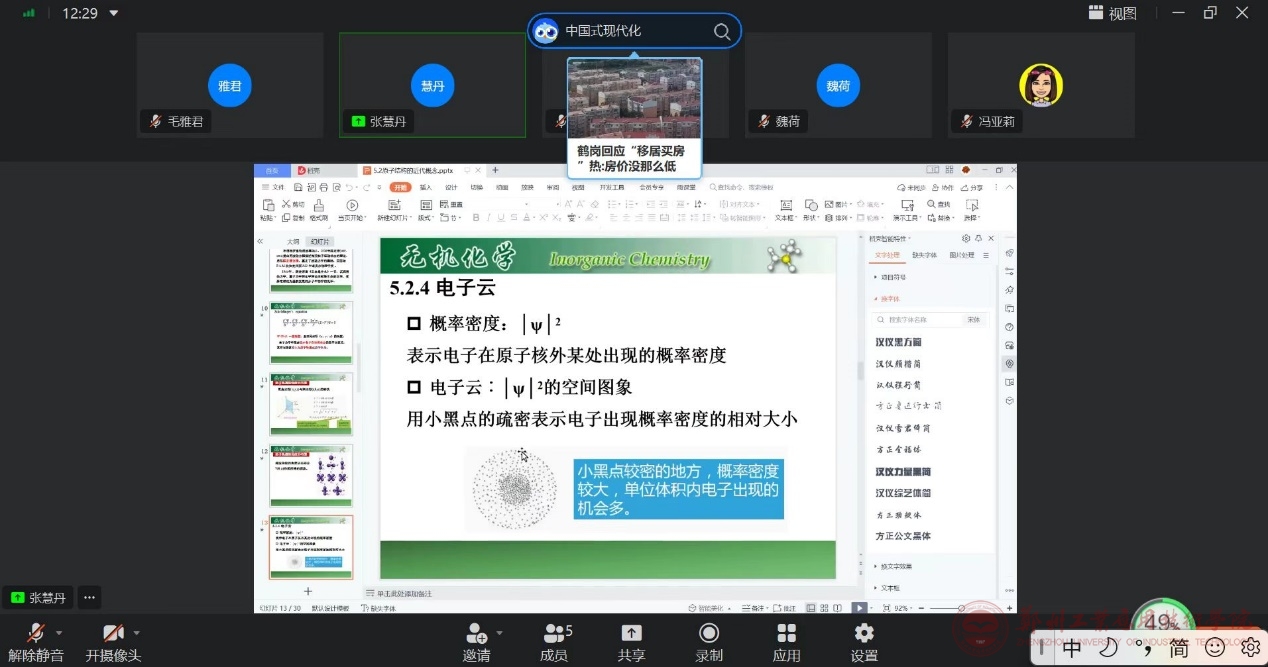
Task: Toggle the 中 Chinese input mode indicator
Action: [1072, 648]
